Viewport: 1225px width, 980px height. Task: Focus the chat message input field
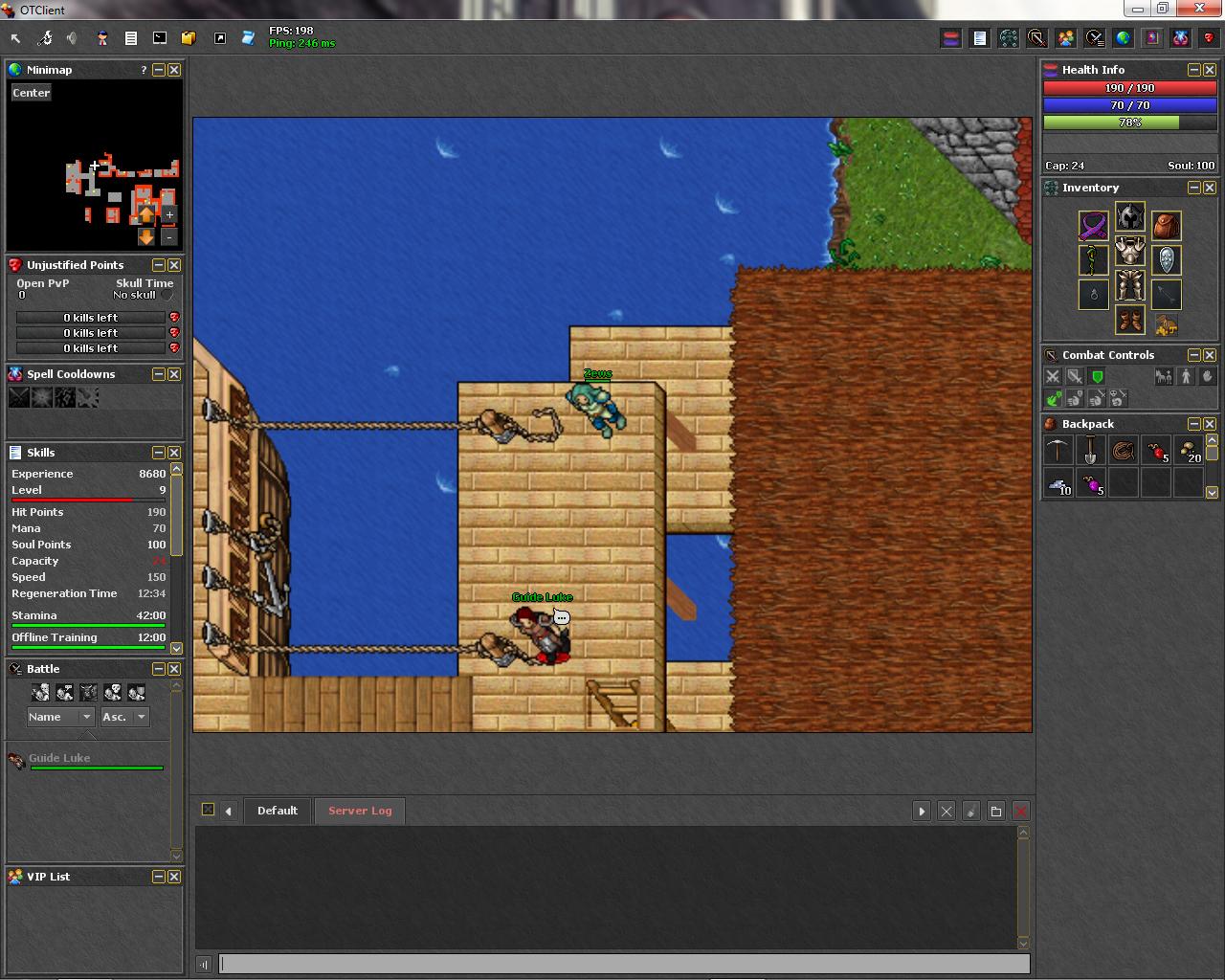(x=624, y=964)
